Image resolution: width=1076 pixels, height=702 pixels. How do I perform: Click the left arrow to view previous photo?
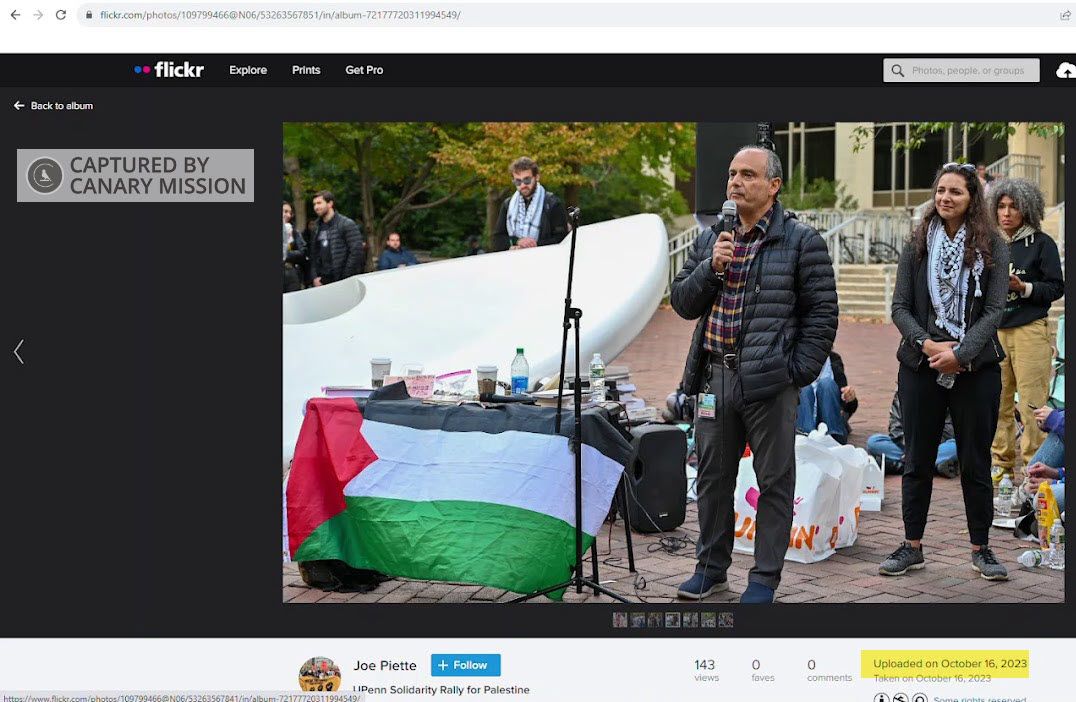(18, 351)
